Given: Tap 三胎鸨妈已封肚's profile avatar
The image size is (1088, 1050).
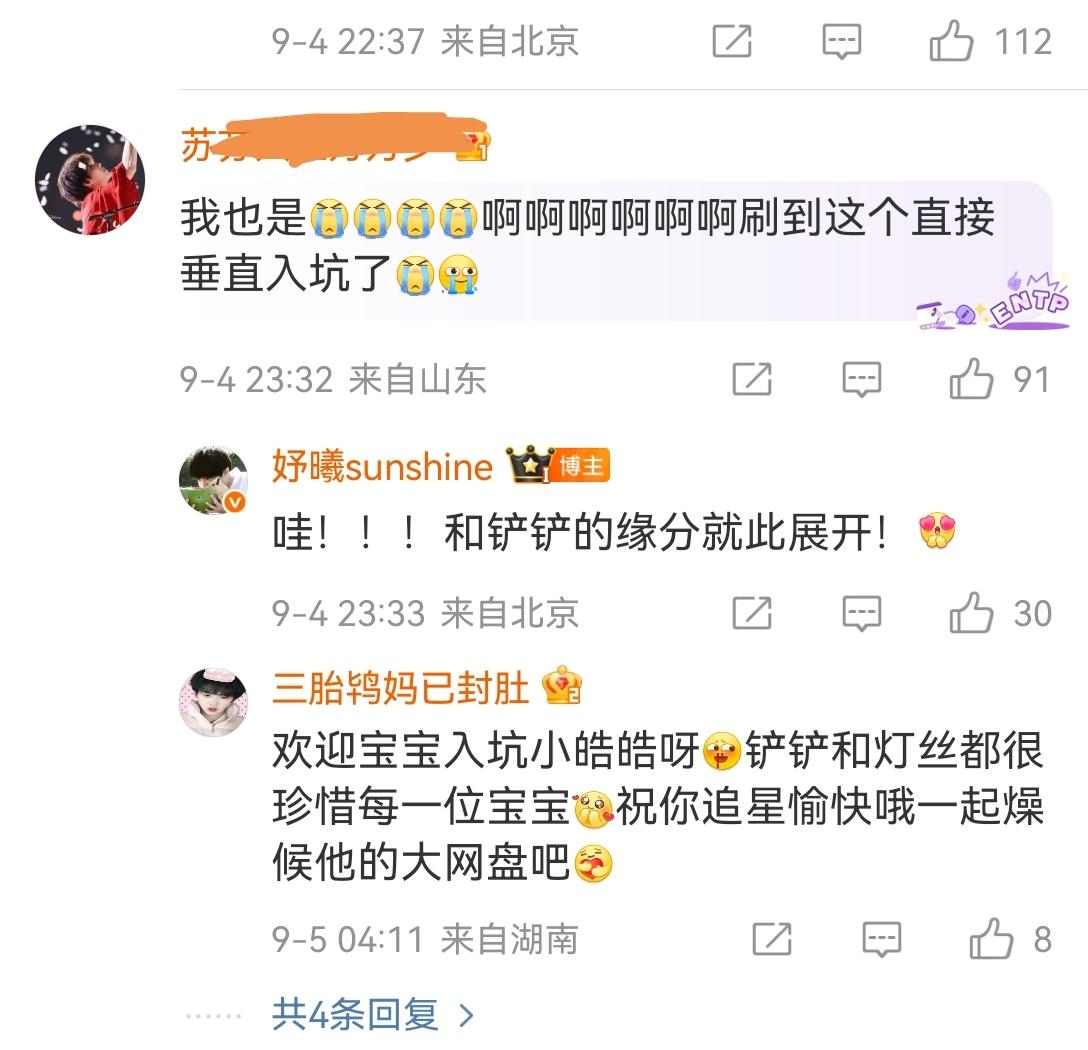Looking at the screenshot, I should (214, 702).
